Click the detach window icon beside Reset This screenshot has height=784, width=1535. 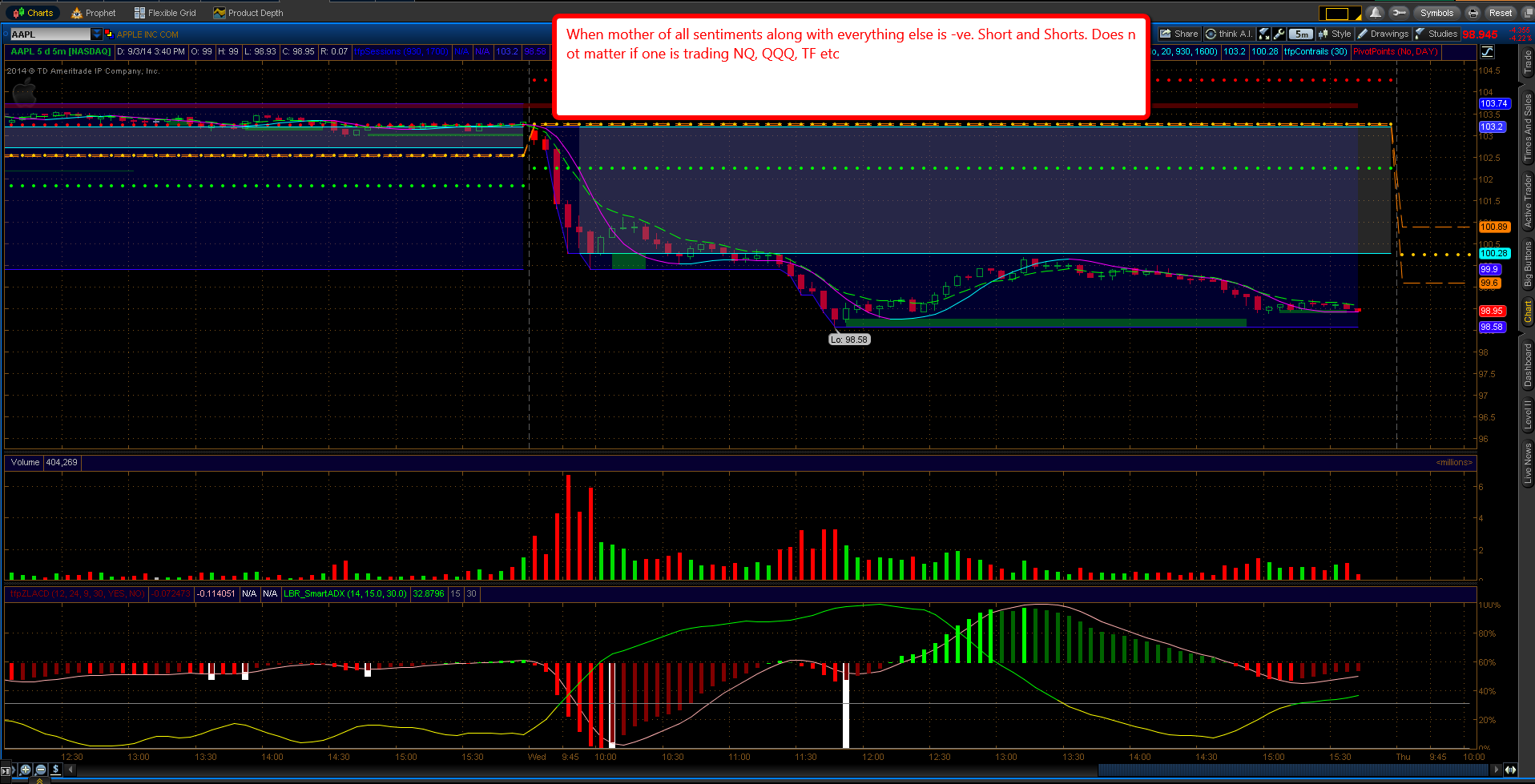(1526, 13)
